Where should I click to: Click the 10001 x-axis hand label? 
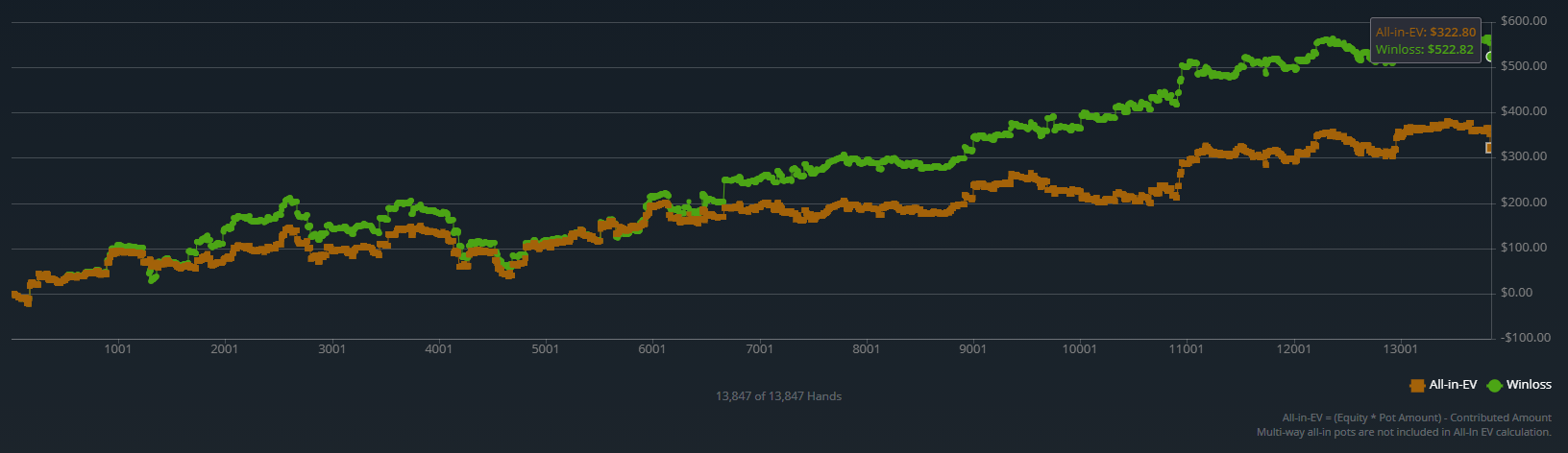1080,349
